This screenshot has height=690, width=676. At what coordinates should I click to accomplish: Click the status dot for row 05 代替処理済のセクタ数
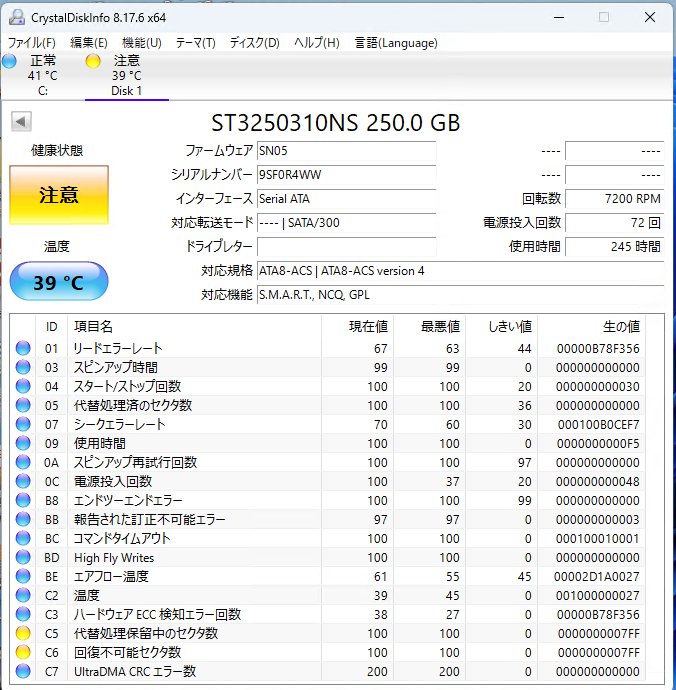point(23,405)
